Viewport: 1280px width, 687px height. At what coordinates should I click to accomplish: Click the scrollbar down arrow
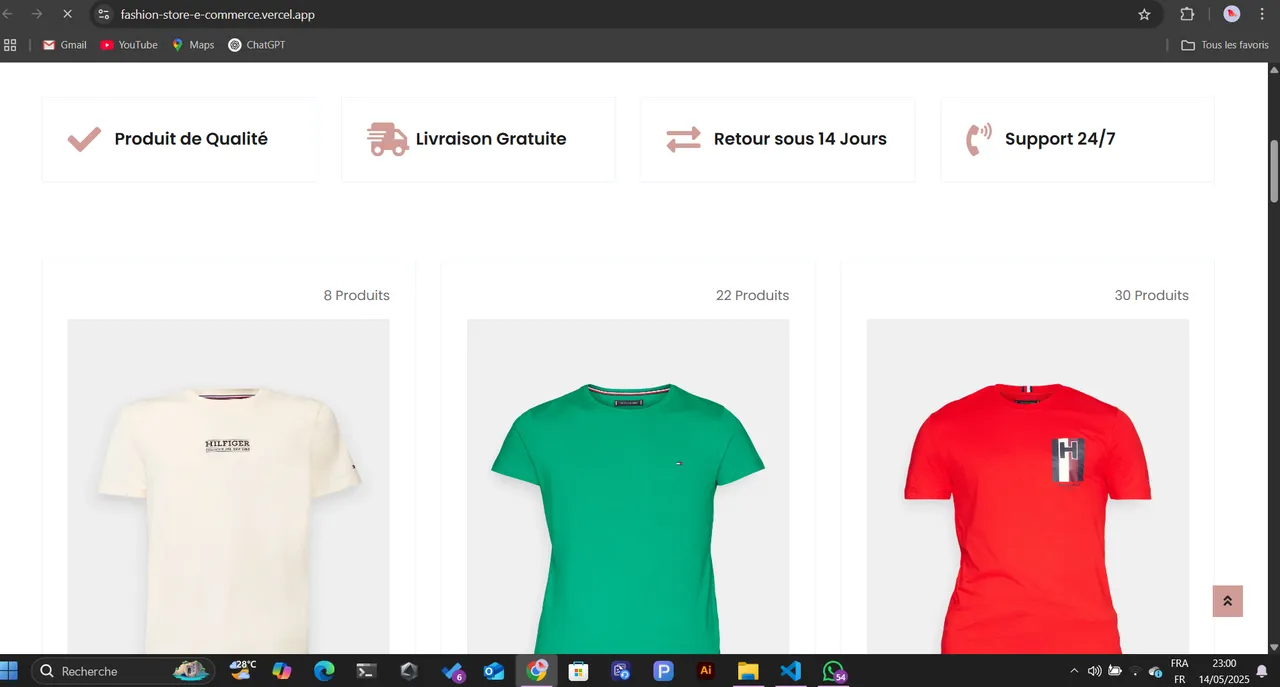point(1273,647)
